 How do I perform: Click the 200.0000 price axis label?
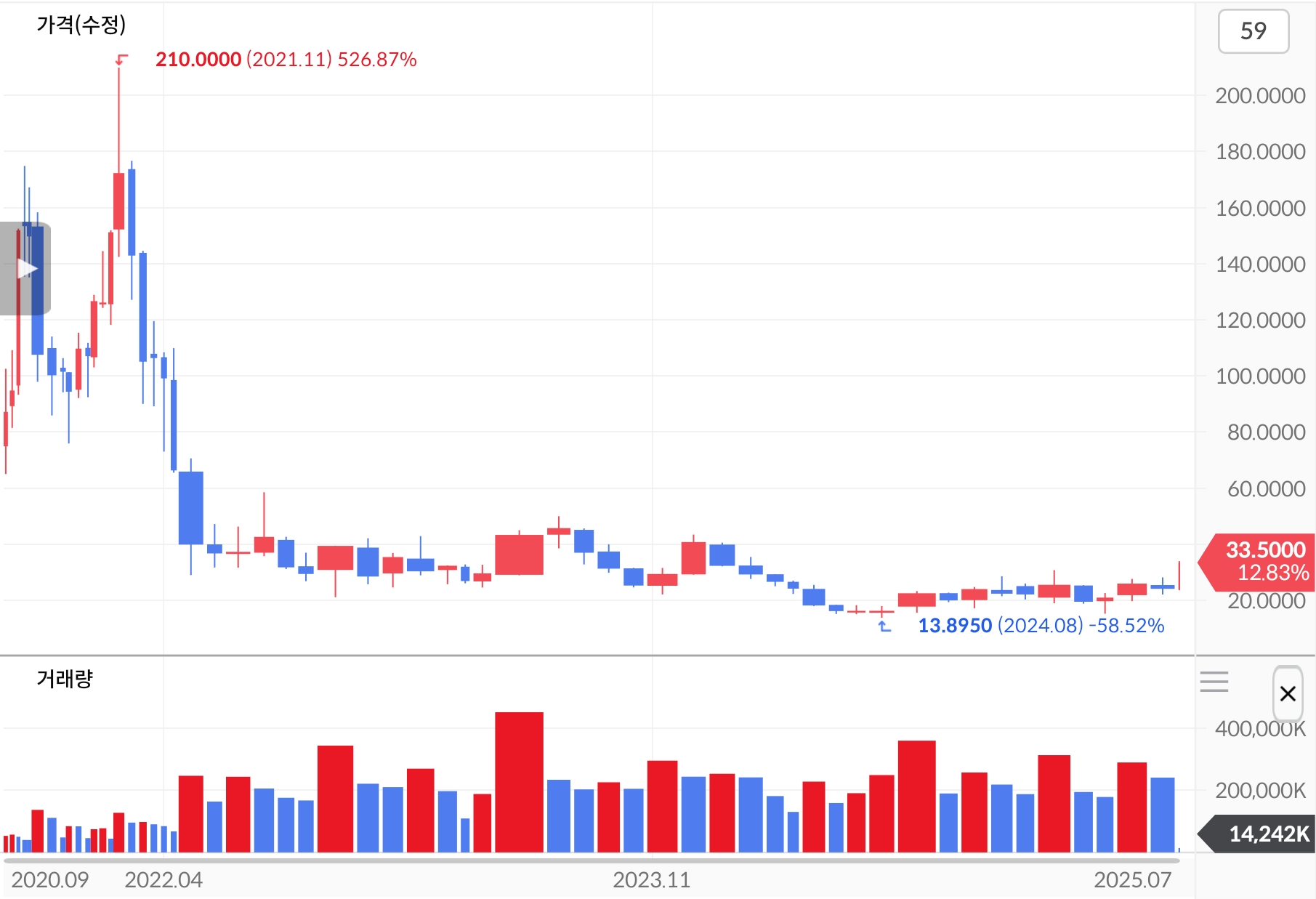click(x=1260, y=95)
